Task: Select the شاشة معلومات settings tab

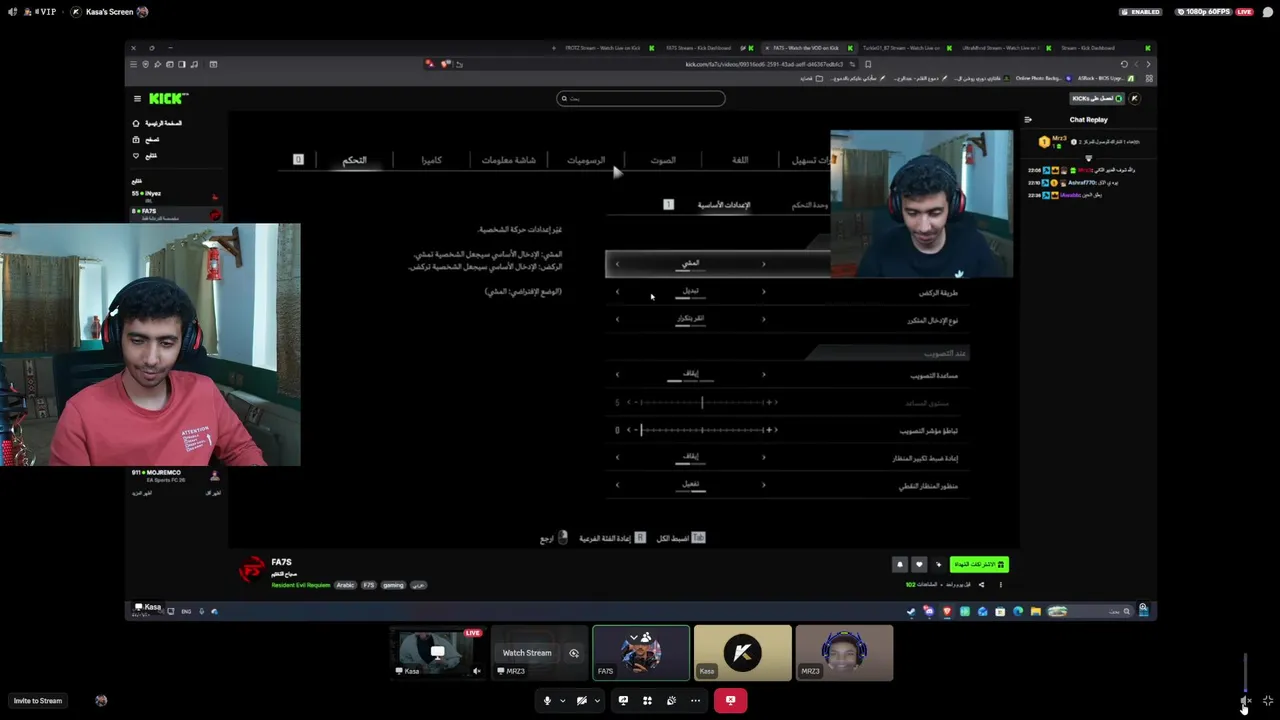Action: click(509, 160)
